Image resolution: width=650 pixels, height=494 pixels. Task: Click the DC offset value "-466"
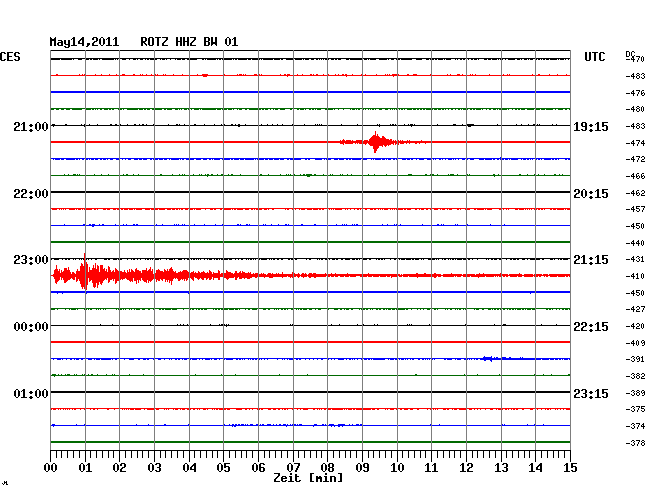pos(635,176)
